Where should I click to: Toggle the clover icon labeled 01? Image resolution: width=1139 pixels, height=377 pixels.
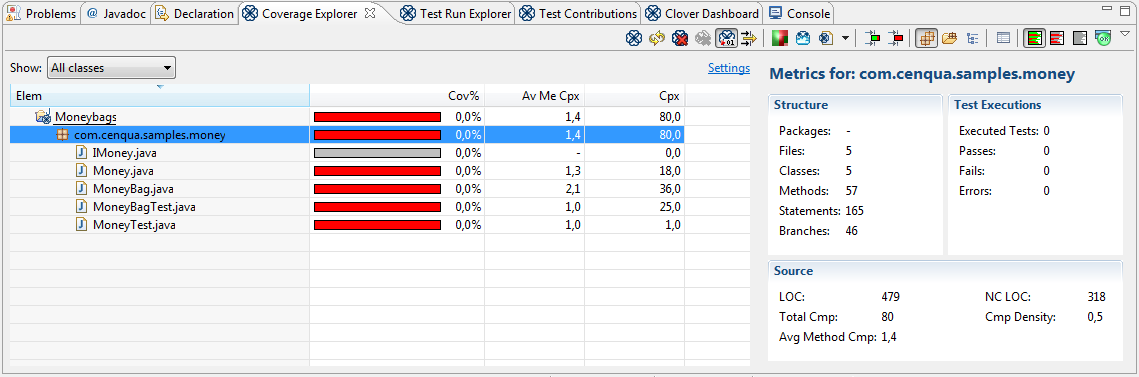pos(726,38)
